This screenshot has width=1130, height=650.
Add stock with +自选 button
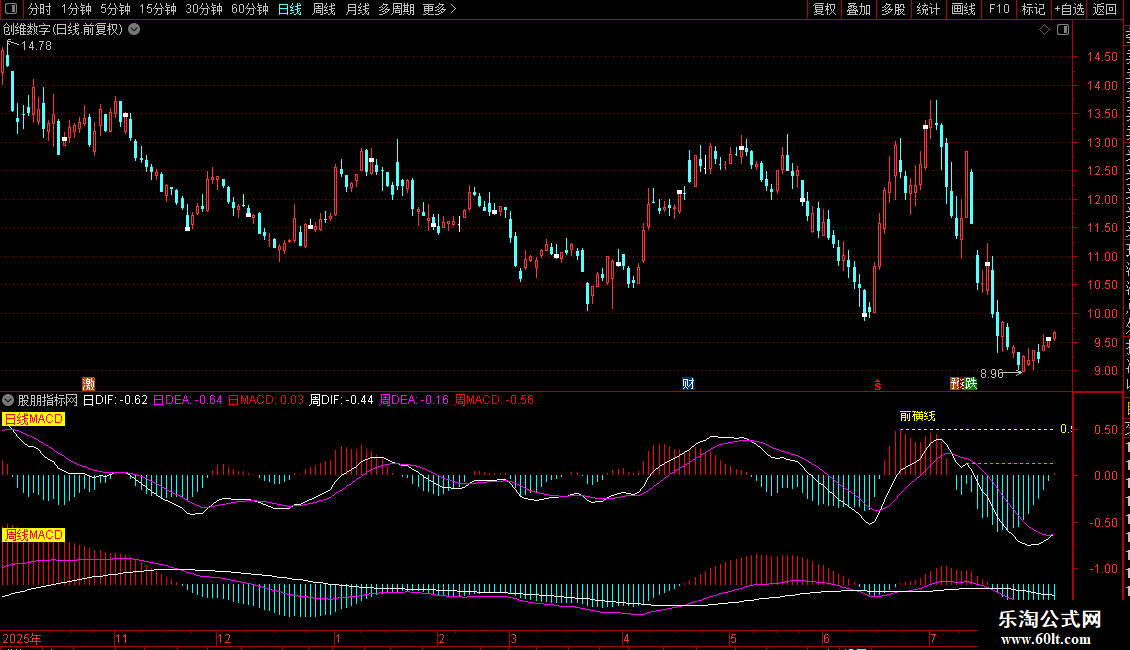pyautogui.click(x=1069, y=9)
